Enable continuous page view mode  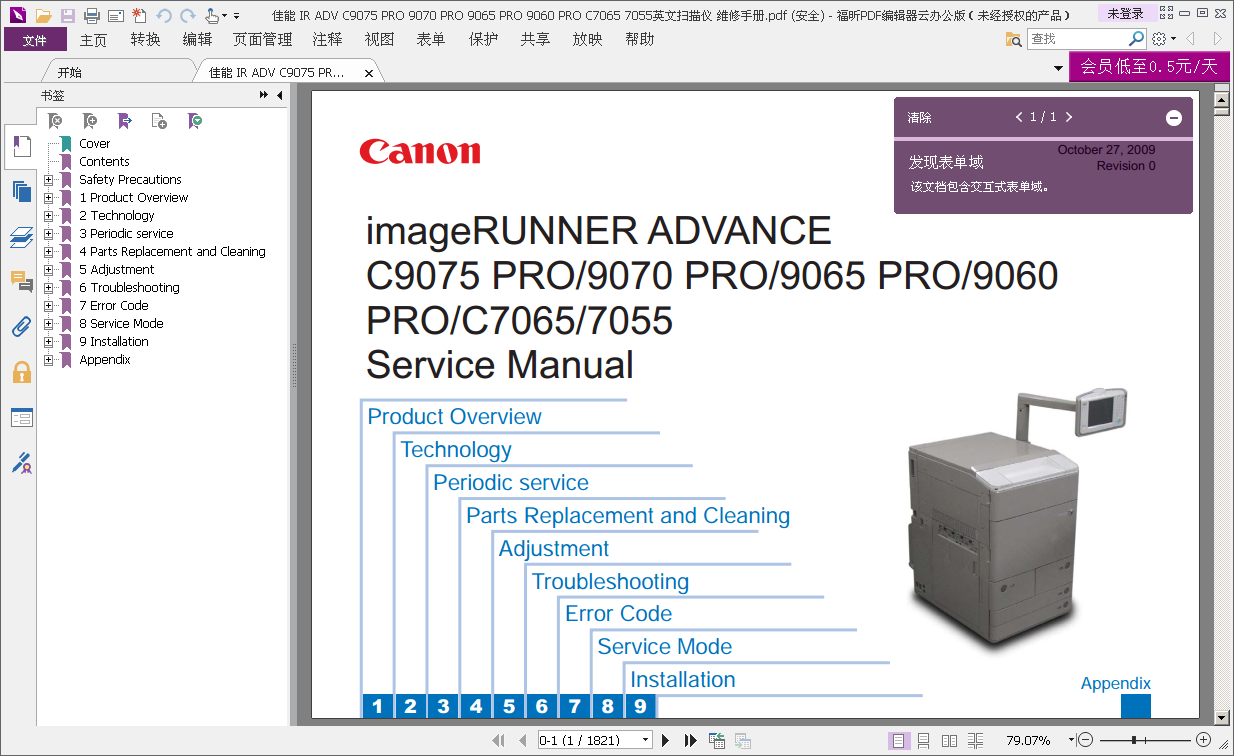point(923,740)
